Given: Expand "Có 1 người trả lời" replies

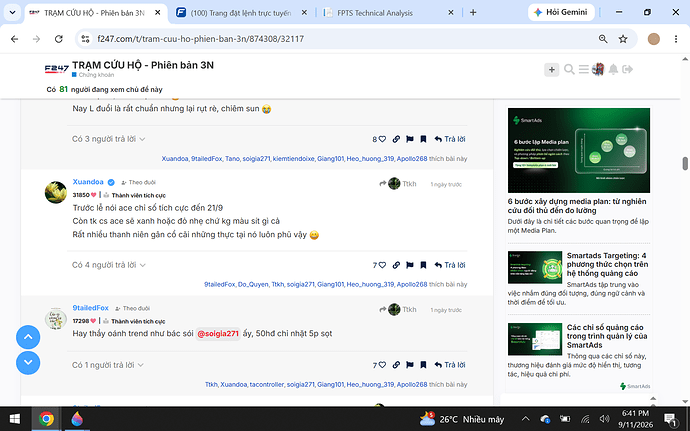Looking at the screenshot, I should (108, 365).
